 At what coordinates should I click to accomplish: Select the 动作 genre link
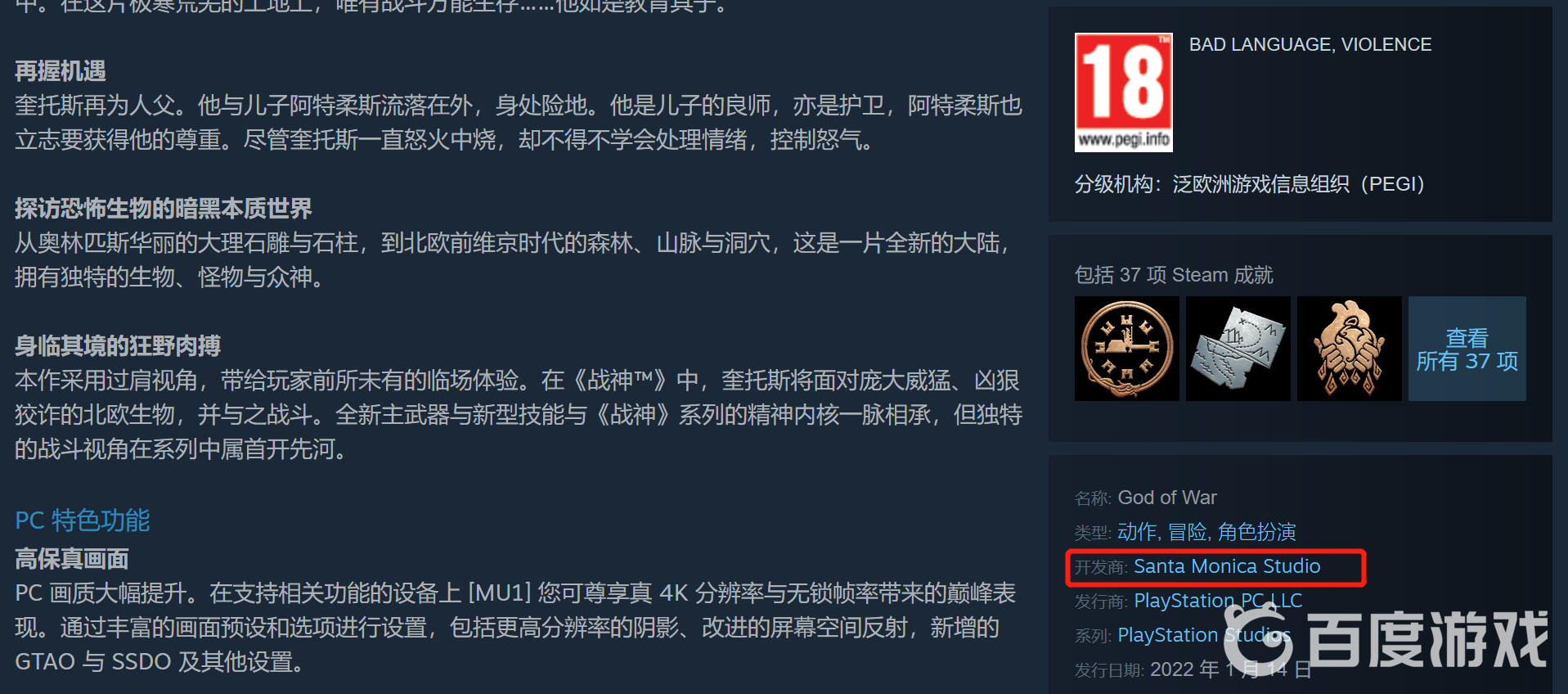pos(1137,532)
